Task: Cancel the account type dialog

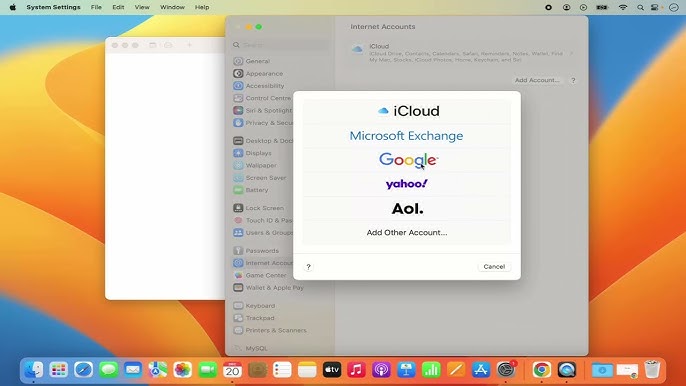Action: (x=494, y=267)
